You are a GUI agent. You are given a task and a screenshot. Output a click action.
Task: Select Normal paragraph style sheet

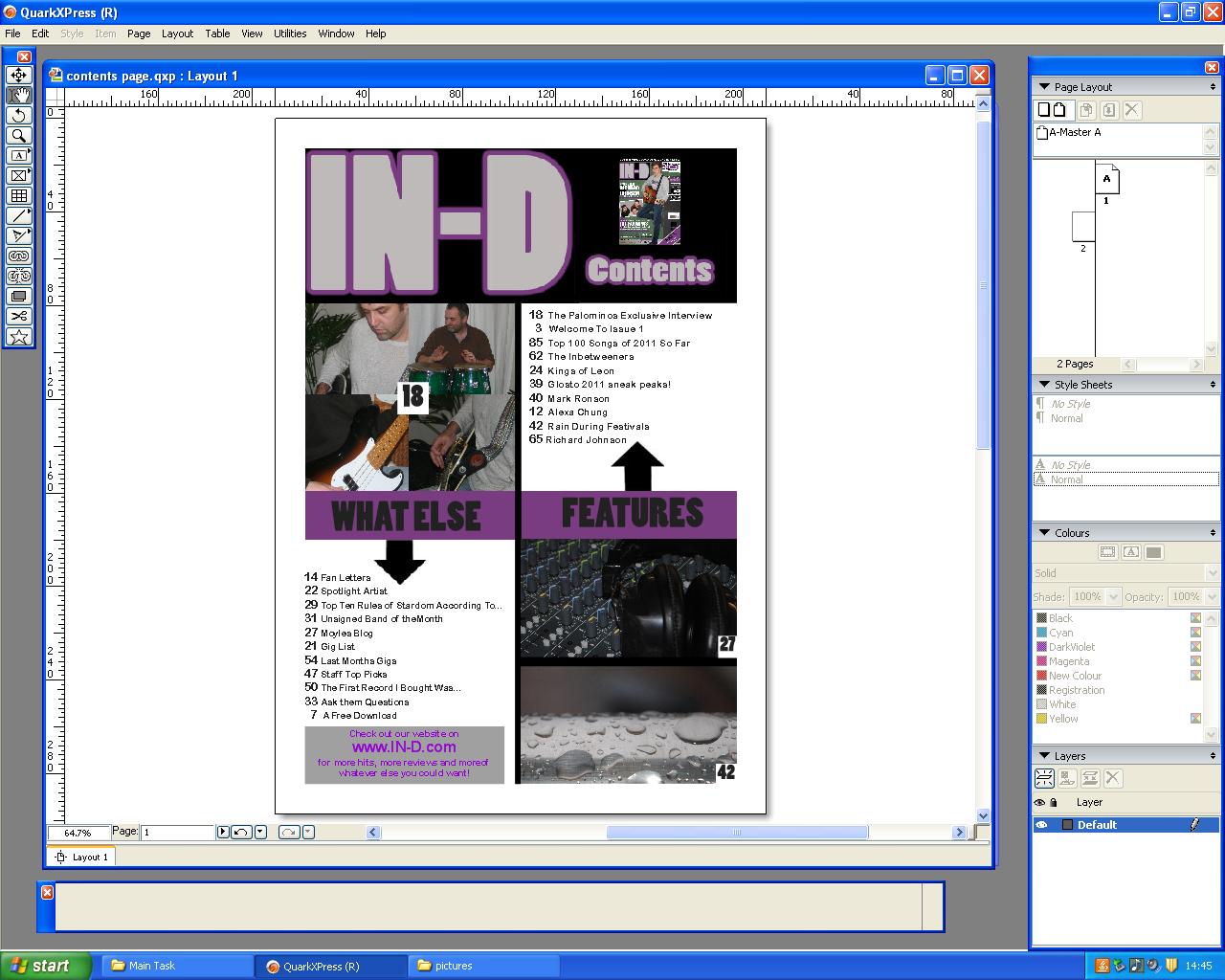click(1067, 418)
